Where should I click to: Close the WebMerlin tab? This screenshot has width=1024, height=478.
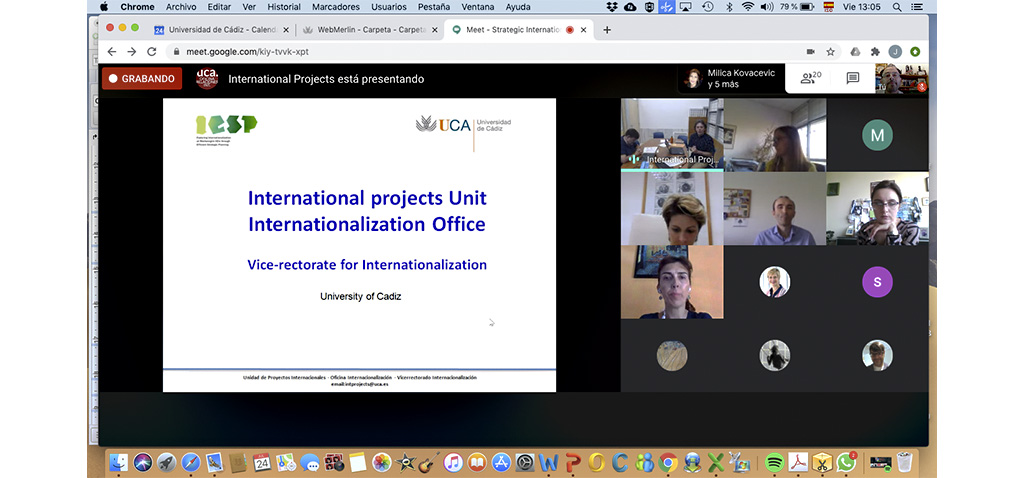click(435, 30)
